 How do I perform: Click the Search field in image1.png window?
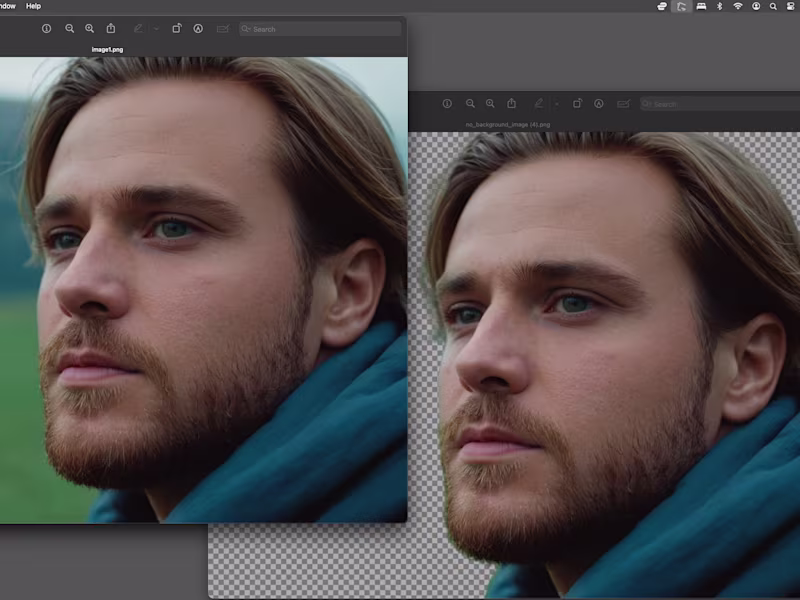[320, 29]
